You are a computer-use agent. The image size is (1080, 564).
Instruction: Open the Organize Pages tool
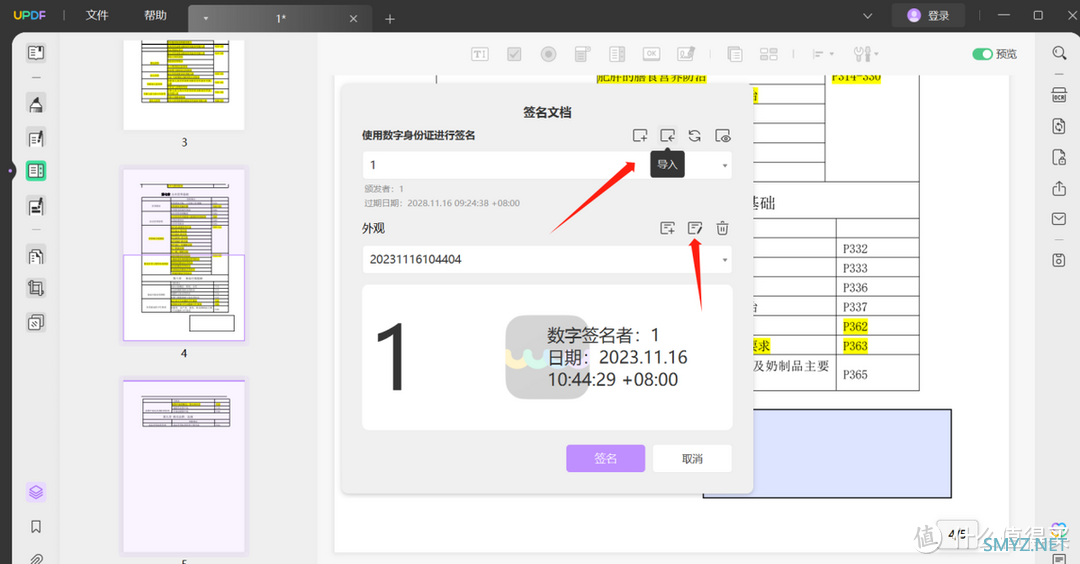pos(36,256)
